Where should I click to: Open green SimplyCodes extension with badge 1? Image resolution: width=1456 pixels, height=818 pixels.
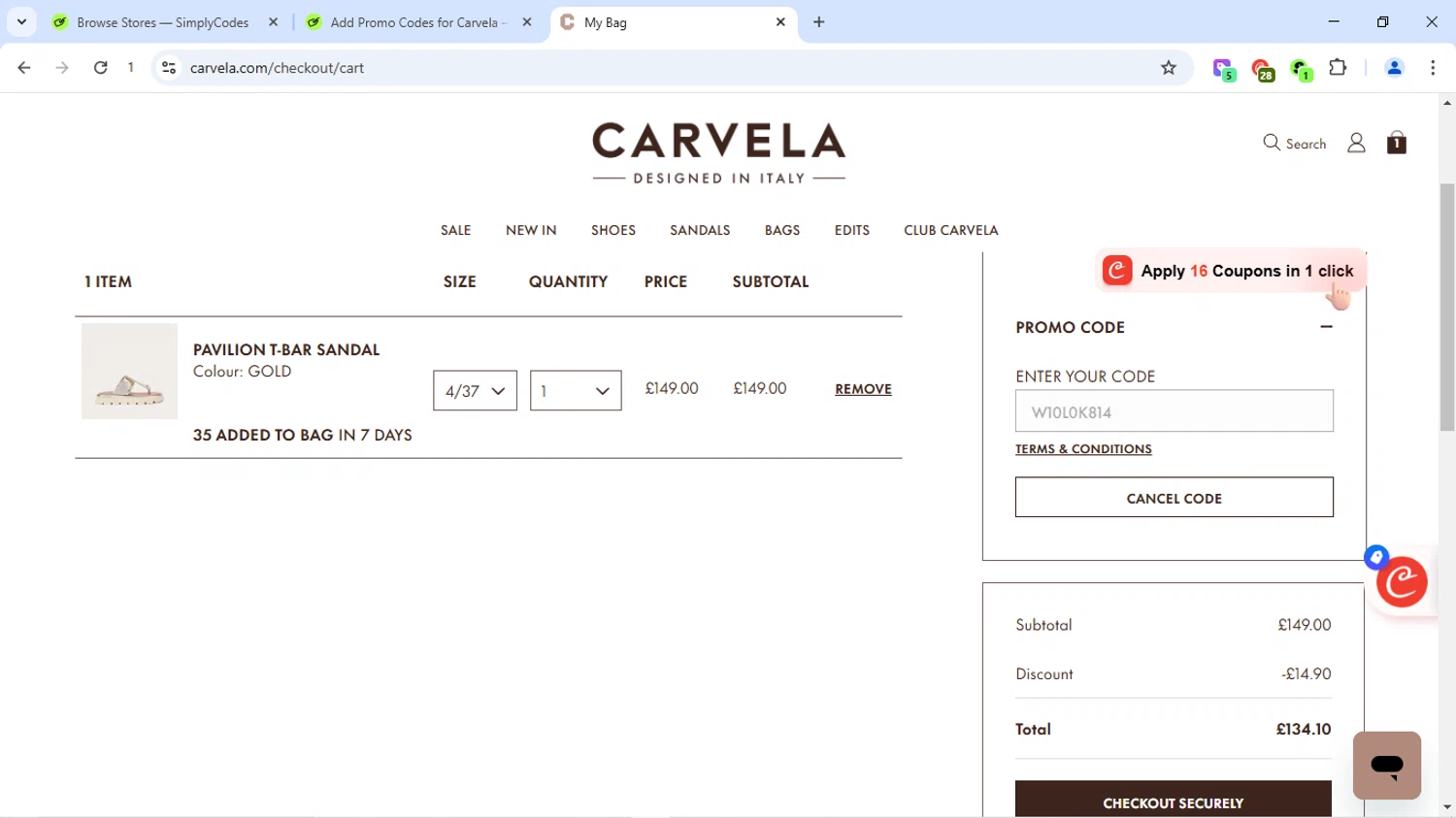pos(1301,68)
